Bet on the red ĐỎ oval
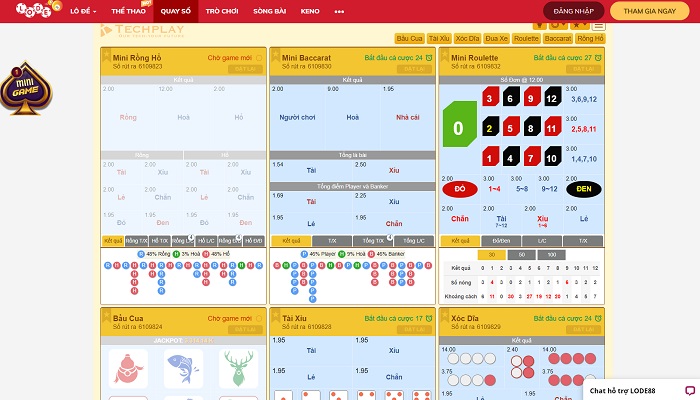Viewport: 700px width, 400px height. tap(459, 188)
